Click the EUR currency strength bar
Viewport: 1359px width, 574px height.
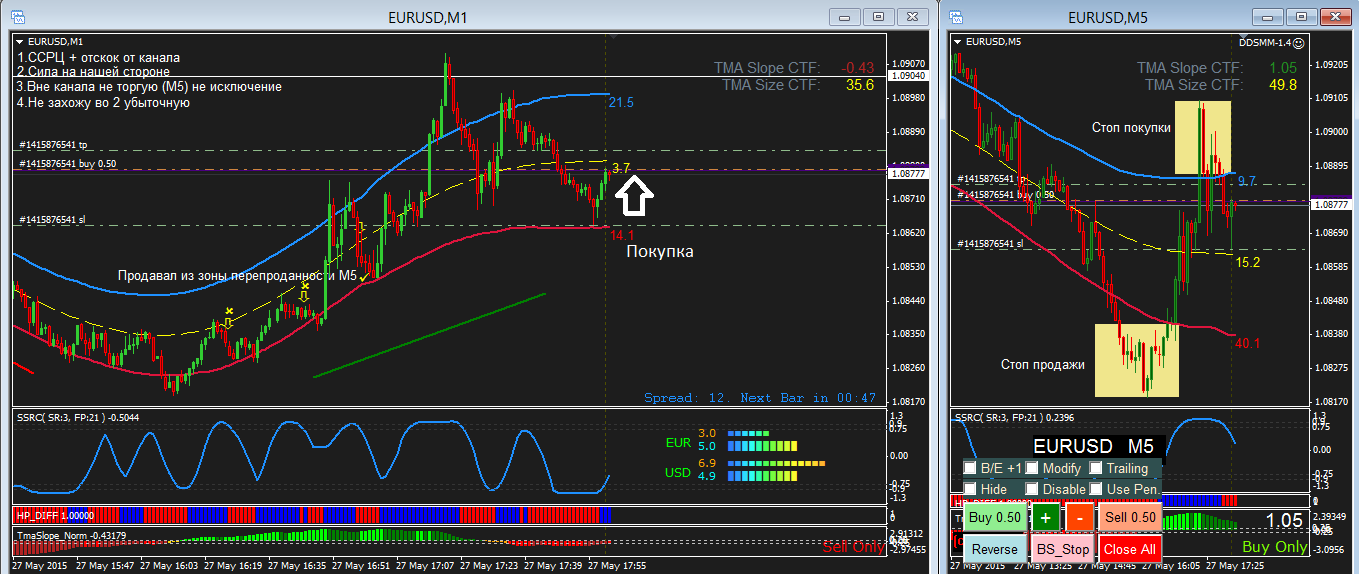(764, 439)
